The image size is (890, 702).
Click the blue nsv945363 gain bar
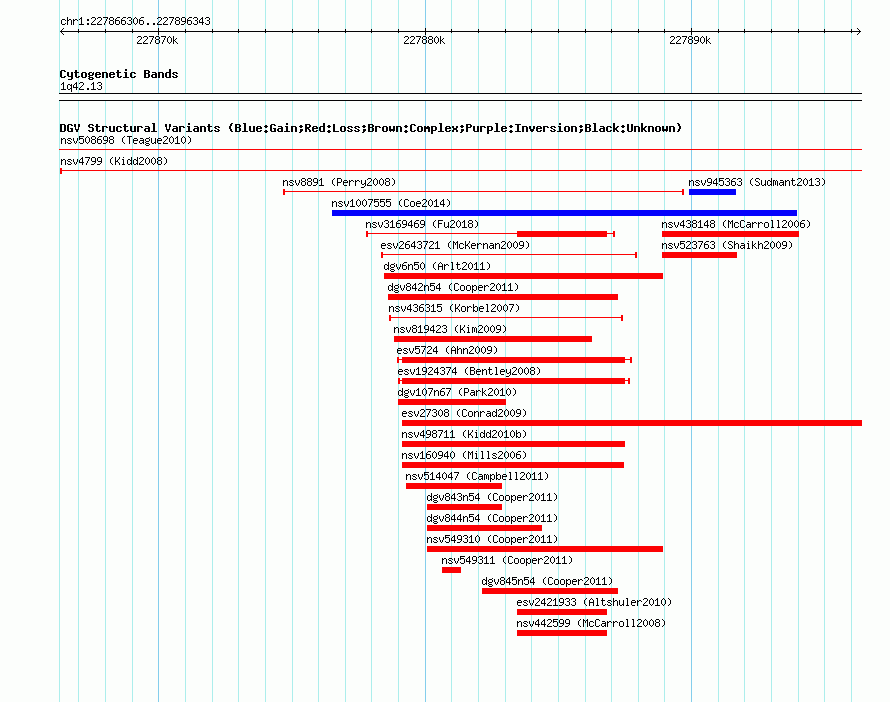pos(712,192)
